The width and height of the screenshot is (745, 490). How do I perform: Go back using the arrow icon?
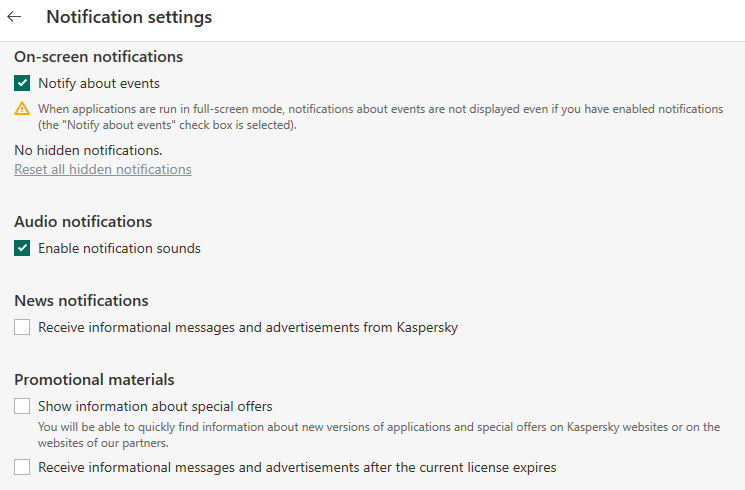pyautogui.click(x=15, y=17)
